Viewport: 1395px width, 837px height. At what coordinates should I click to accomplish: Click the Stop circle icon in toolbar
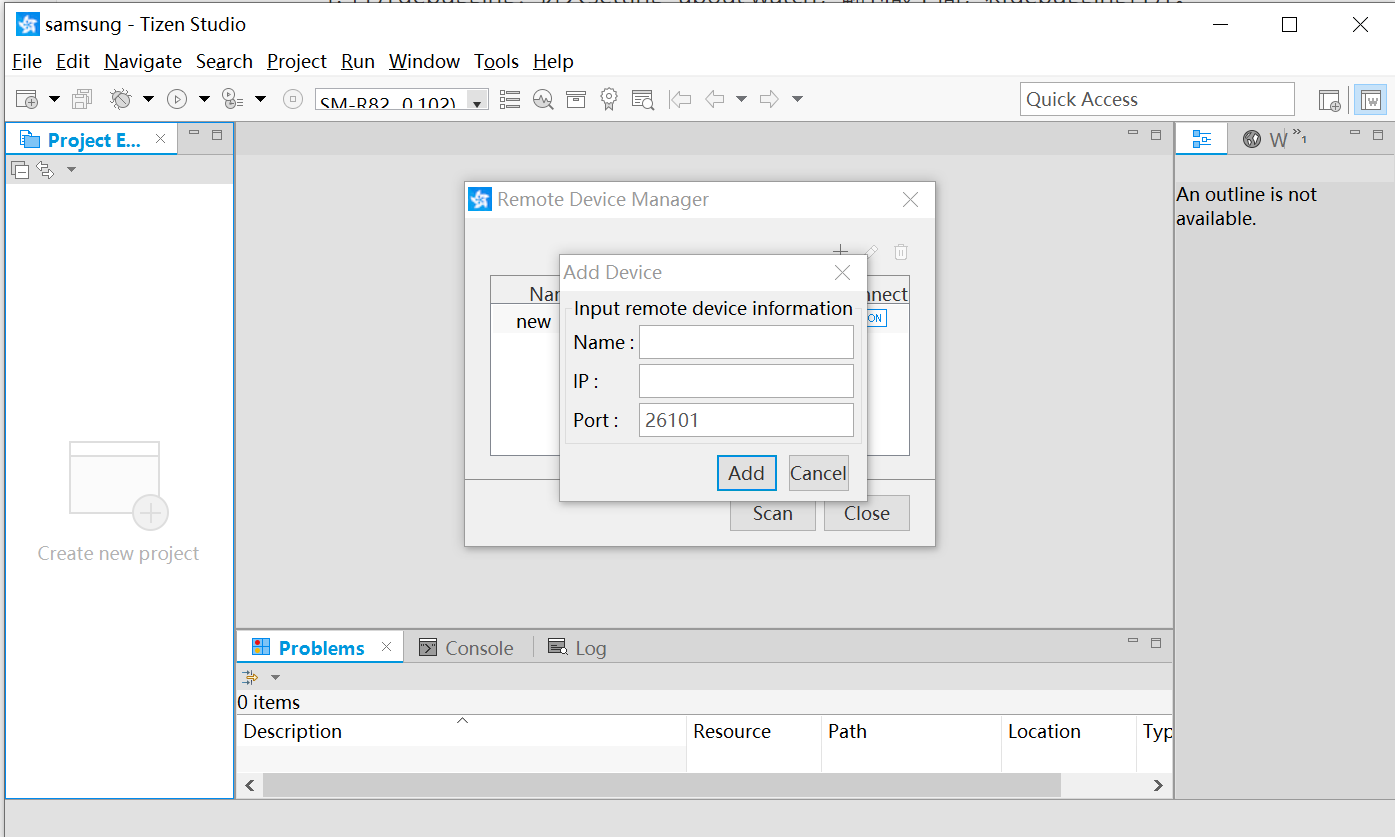click(293, 99)
